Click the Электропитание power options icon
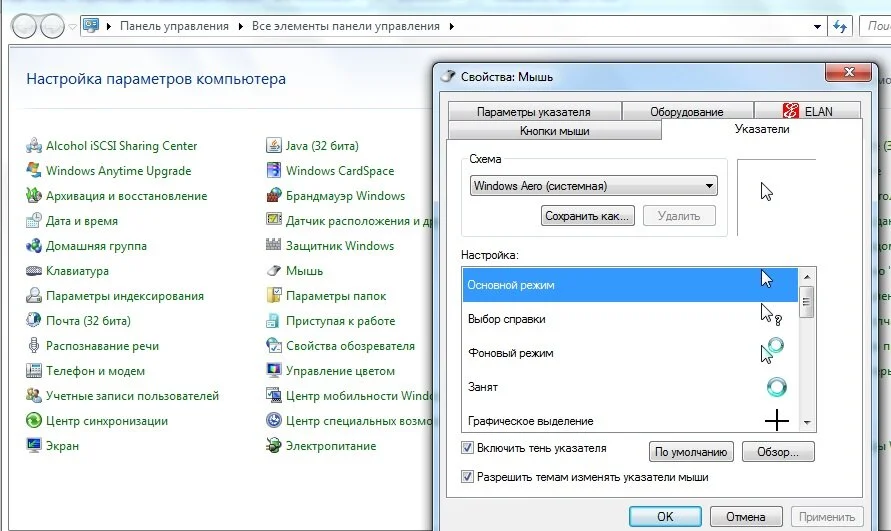The width and height of the screenshot is (891, 531). tap(274, 446)
